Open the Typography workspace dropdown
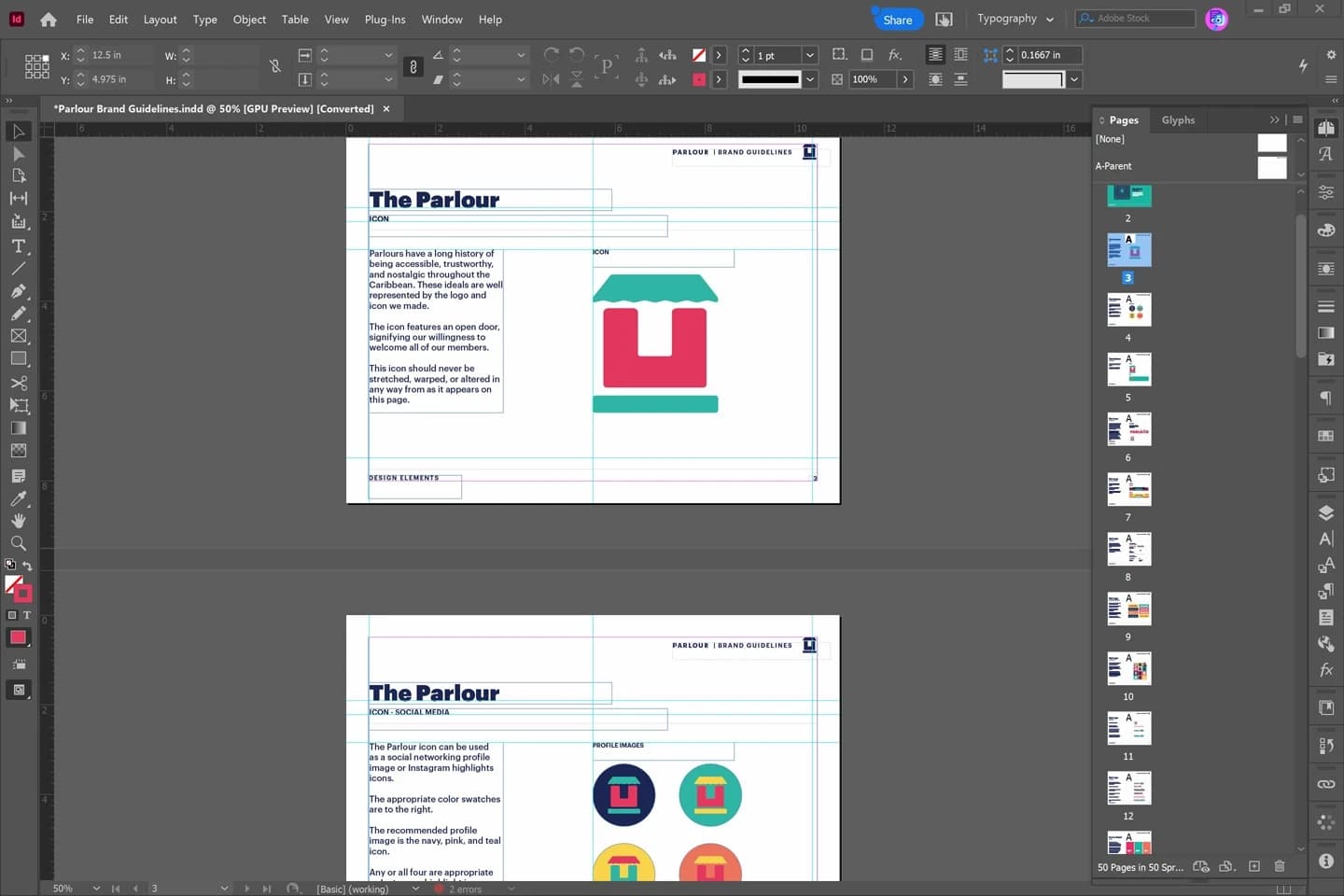The height and width of the screenshot is (896, 1344). (1015, 19)
